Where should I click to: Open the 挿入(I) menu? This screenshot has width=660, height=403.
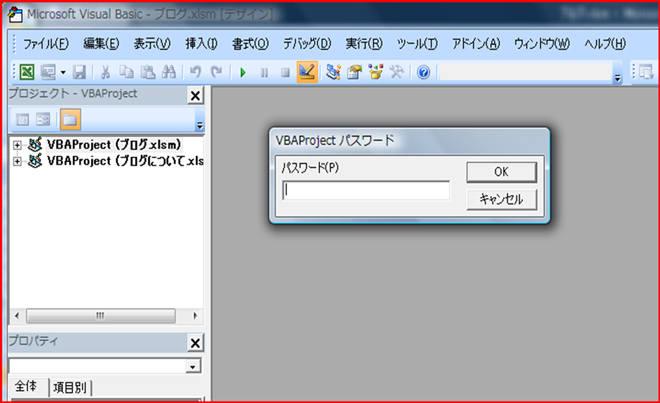click(x=201, y=43)
